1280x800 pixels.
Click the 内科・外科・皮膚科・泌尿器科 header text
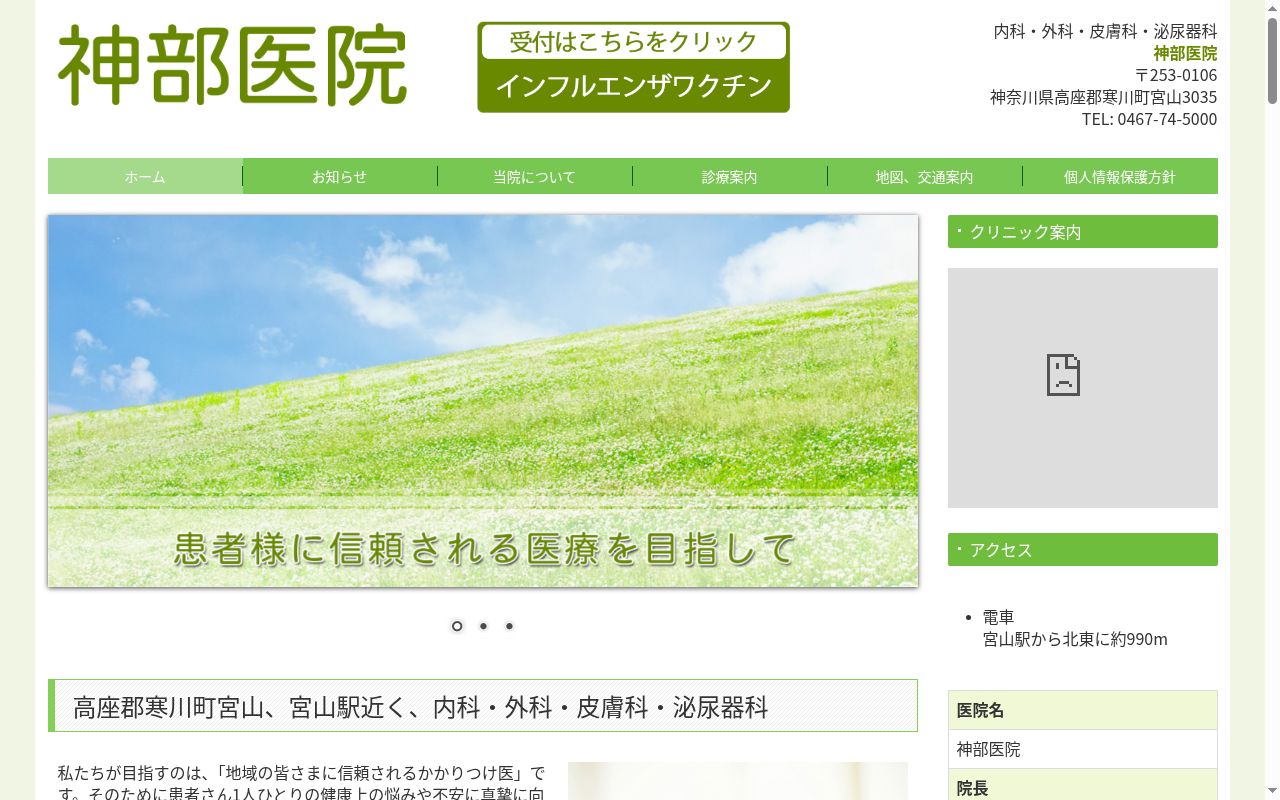tap(1105, 31)
